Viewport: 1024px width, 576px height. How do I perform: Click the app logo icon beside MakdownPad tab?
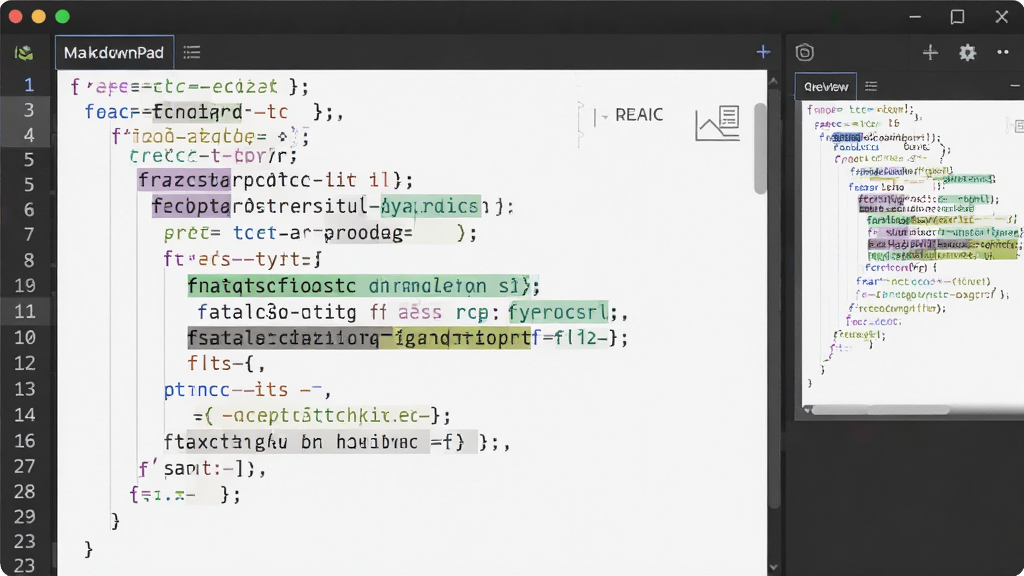(24, 53)
